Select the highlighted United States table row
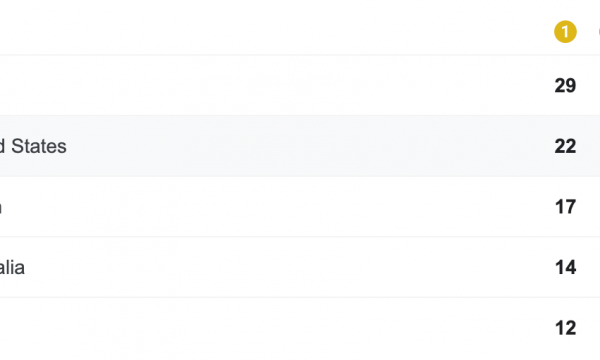600x360 pixels. pos(300,146)
